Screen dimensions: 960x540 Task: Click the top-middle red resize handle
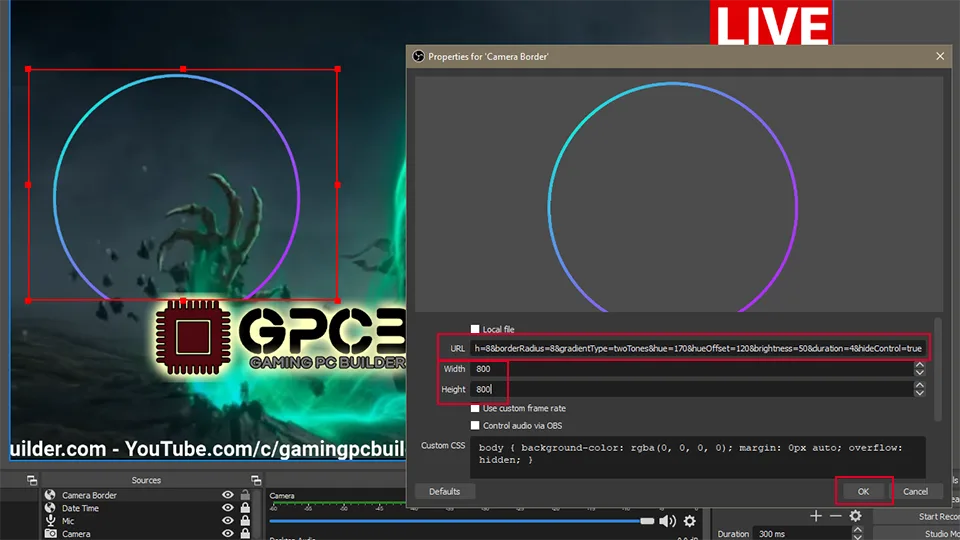183,69
